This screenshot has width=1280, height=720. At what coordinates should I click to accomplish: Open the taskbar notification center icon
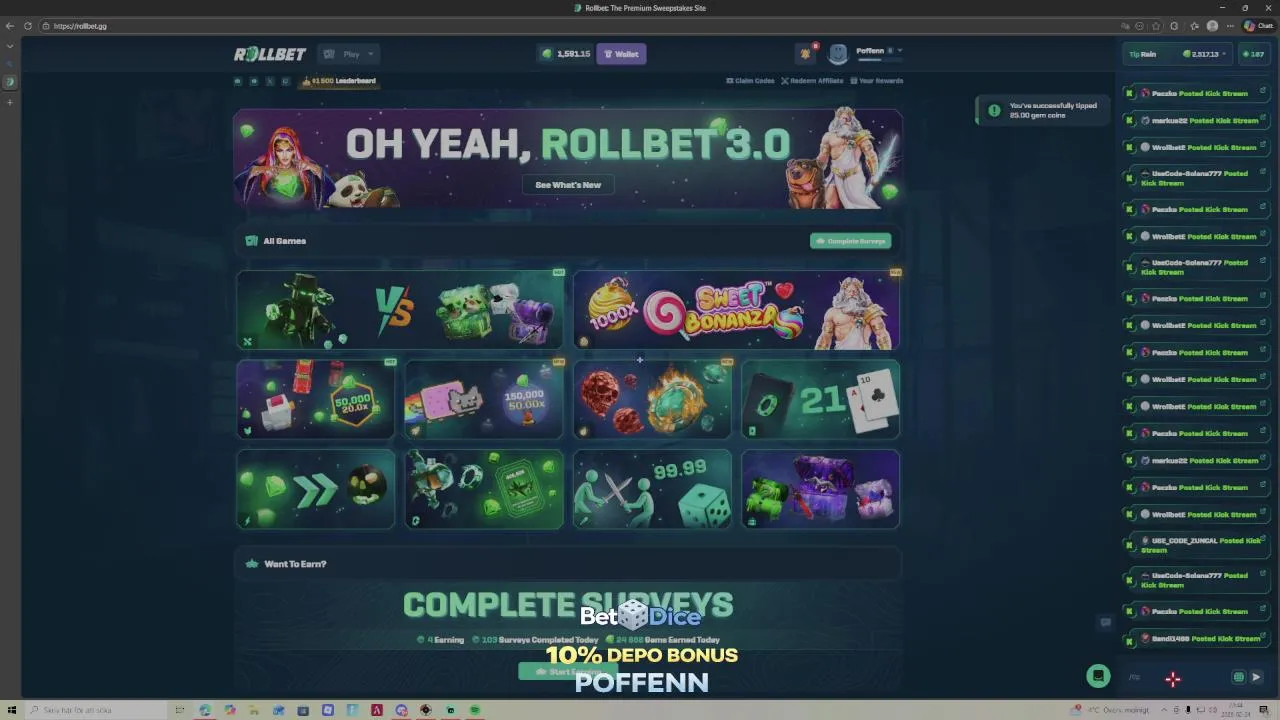point(1263,710)
